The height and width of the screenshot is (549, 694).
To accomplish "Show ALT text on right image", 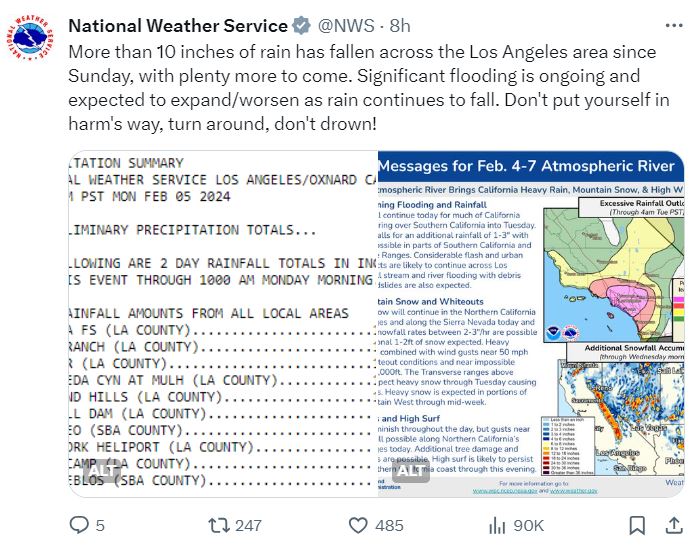I will [411, 470].
